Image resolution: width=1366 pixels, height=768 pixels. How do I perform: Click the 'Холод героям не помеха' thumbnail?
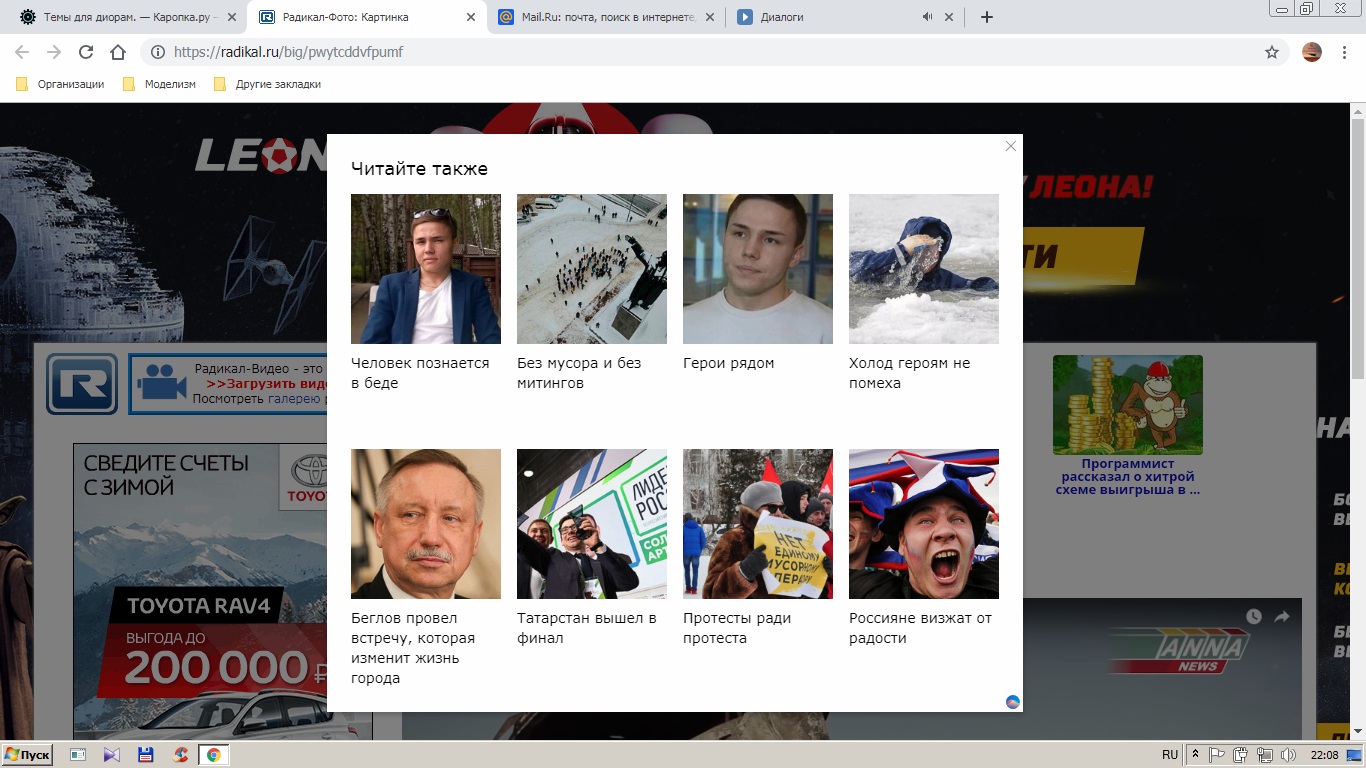coord(923,269)
